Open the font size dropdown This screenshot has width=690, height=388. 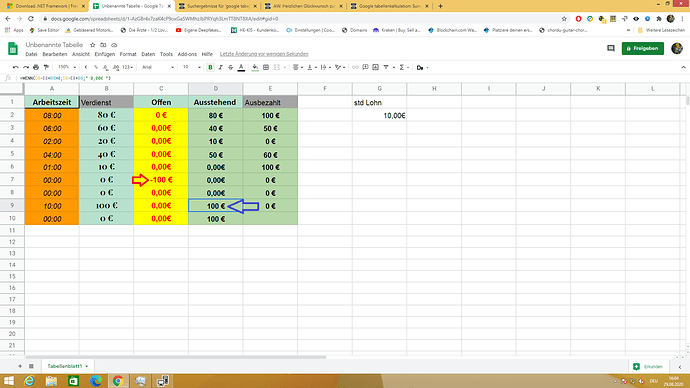click(x=192, y=67)
